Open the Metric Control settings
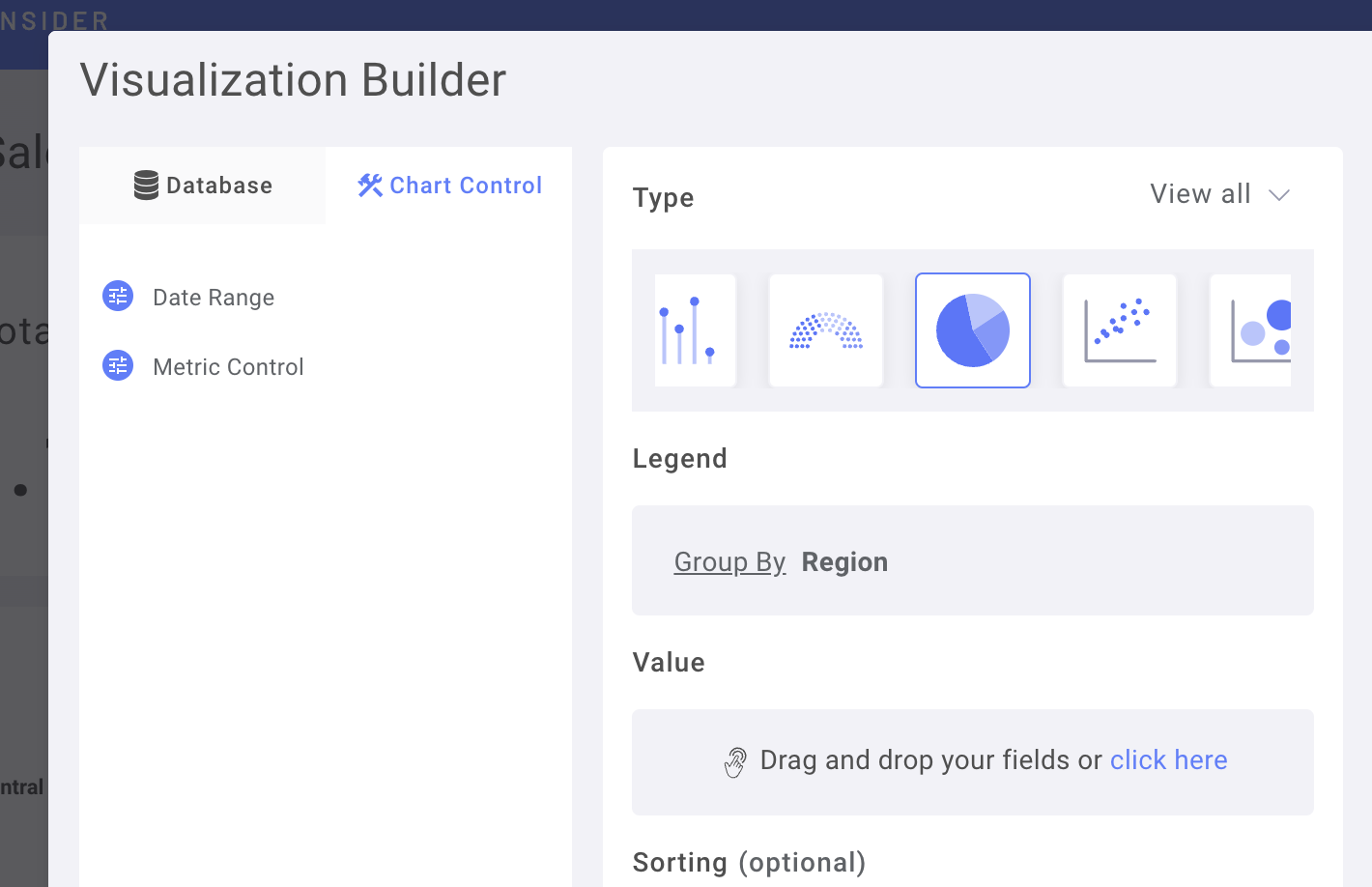The width and height of the screenshot is (1372, 887). click(x=228, y=366)
